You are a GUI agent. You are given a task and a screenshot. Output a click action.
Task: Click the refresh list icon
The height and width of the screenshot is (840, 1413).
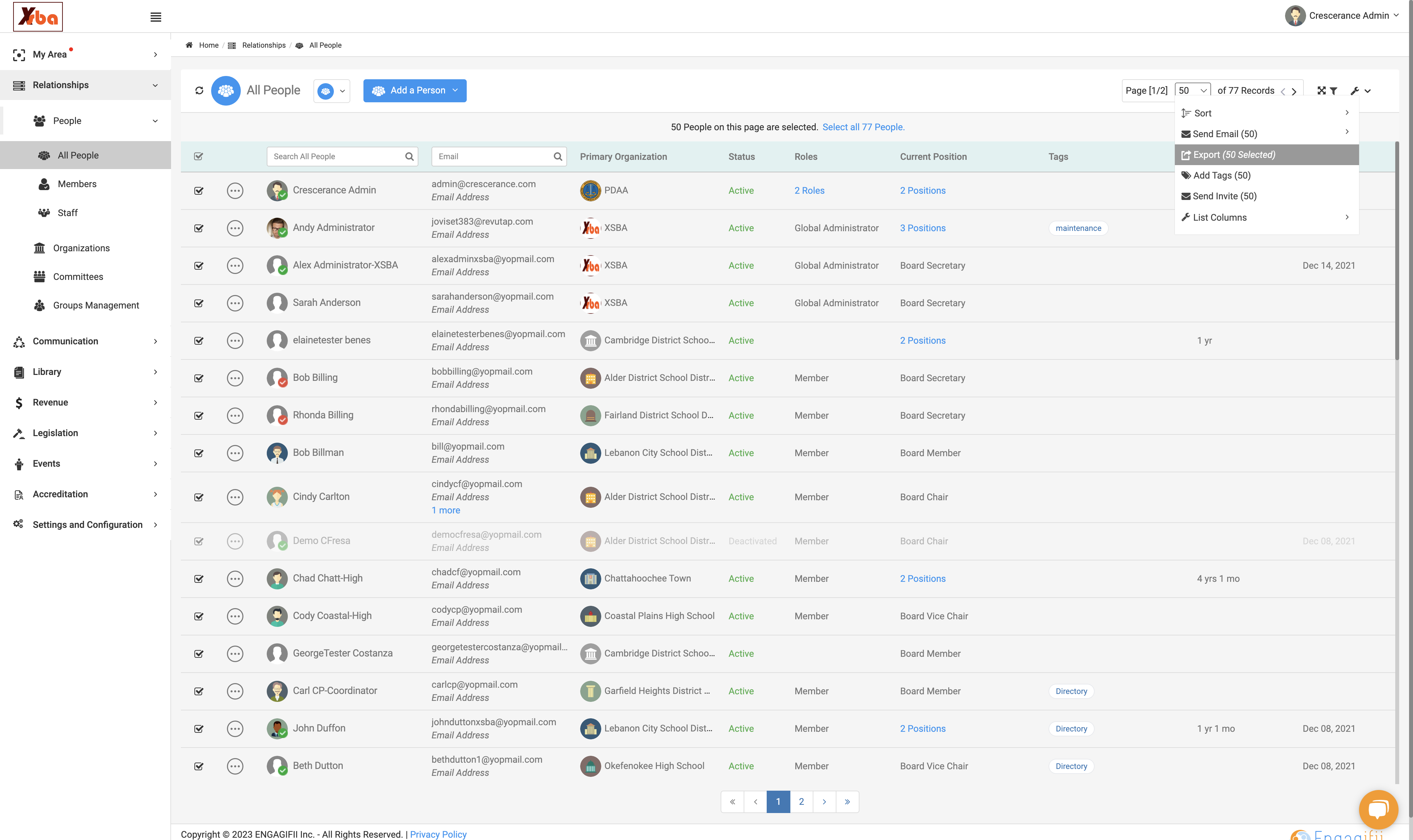[x=199, y=90]
